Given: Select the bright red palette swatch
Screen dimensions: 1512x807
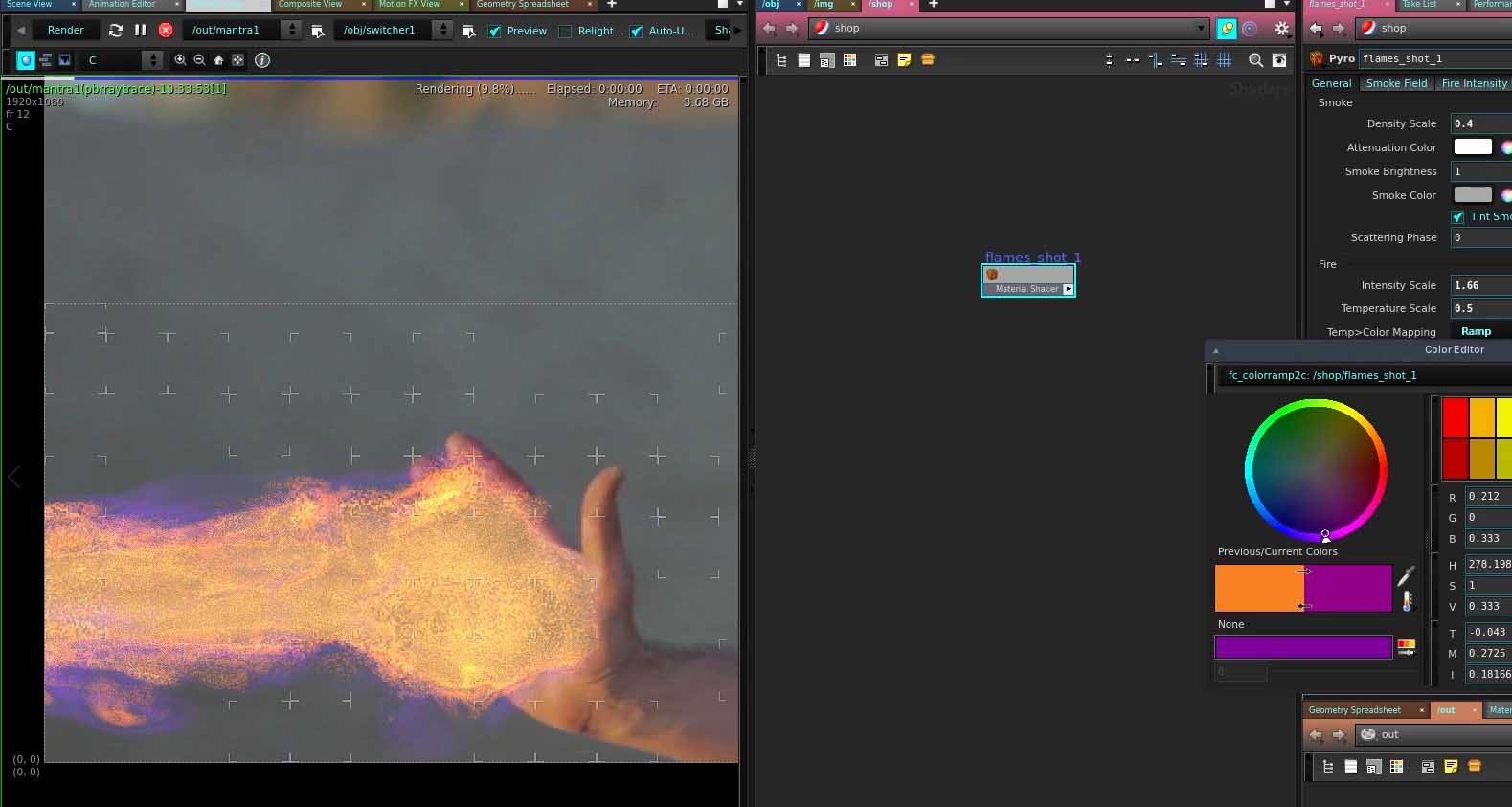Looking at the screenshot, I should click(1455, 417).
